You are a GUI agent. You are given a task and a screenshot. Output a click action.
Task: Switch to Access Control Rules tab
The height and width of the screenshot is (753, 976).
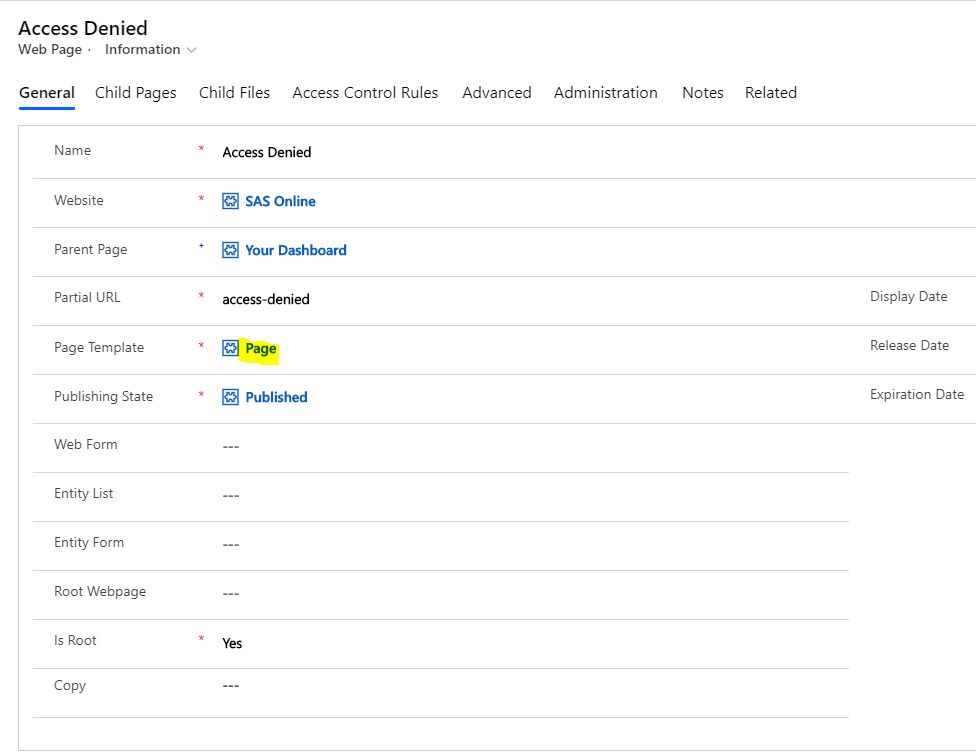365,93
